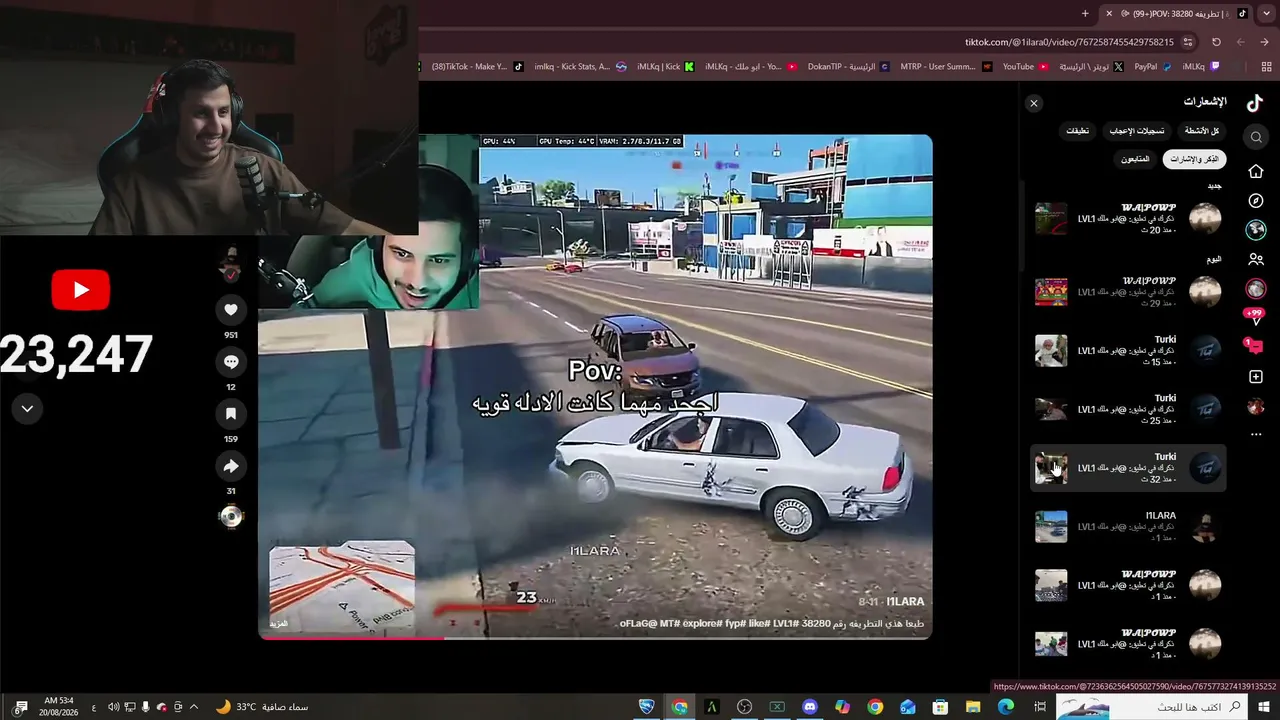1280x720 pixels.
Task: Open the Friends icon in the sidebar
Action: (1256, 259)
